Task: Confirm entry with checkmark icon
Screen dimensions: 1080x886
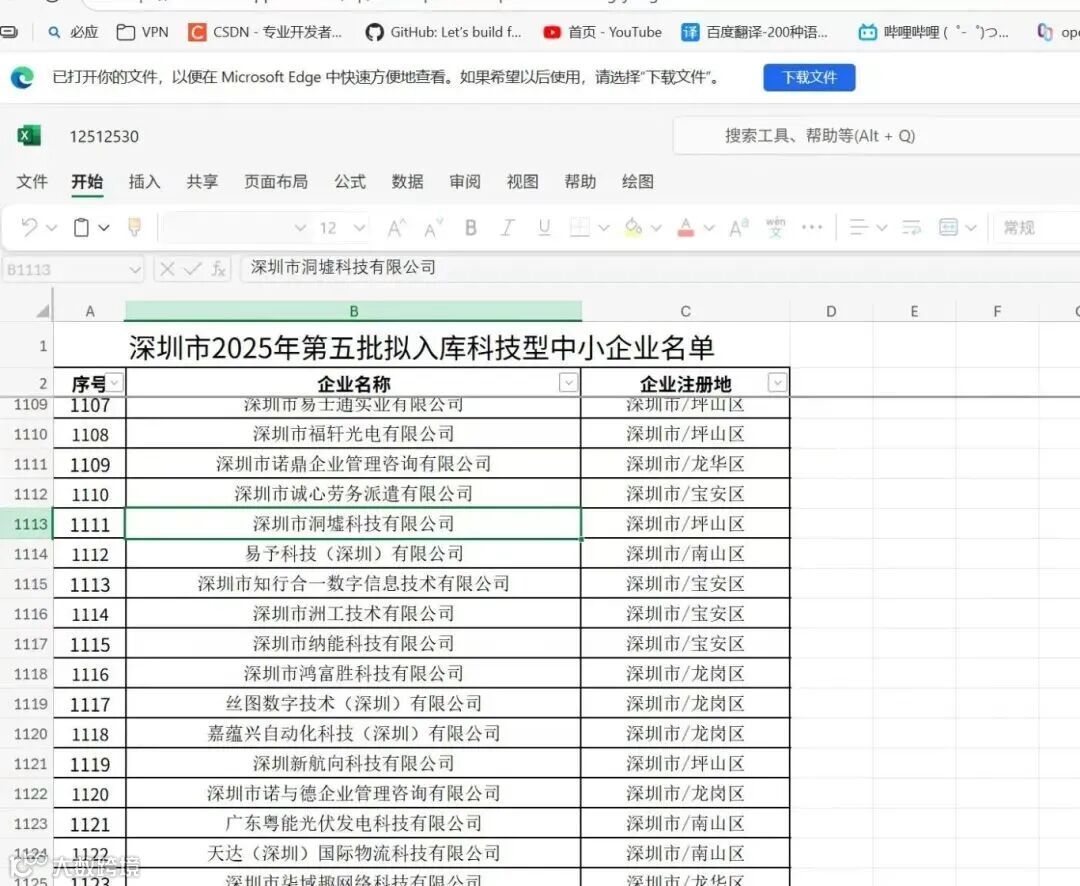Action: 193,269
